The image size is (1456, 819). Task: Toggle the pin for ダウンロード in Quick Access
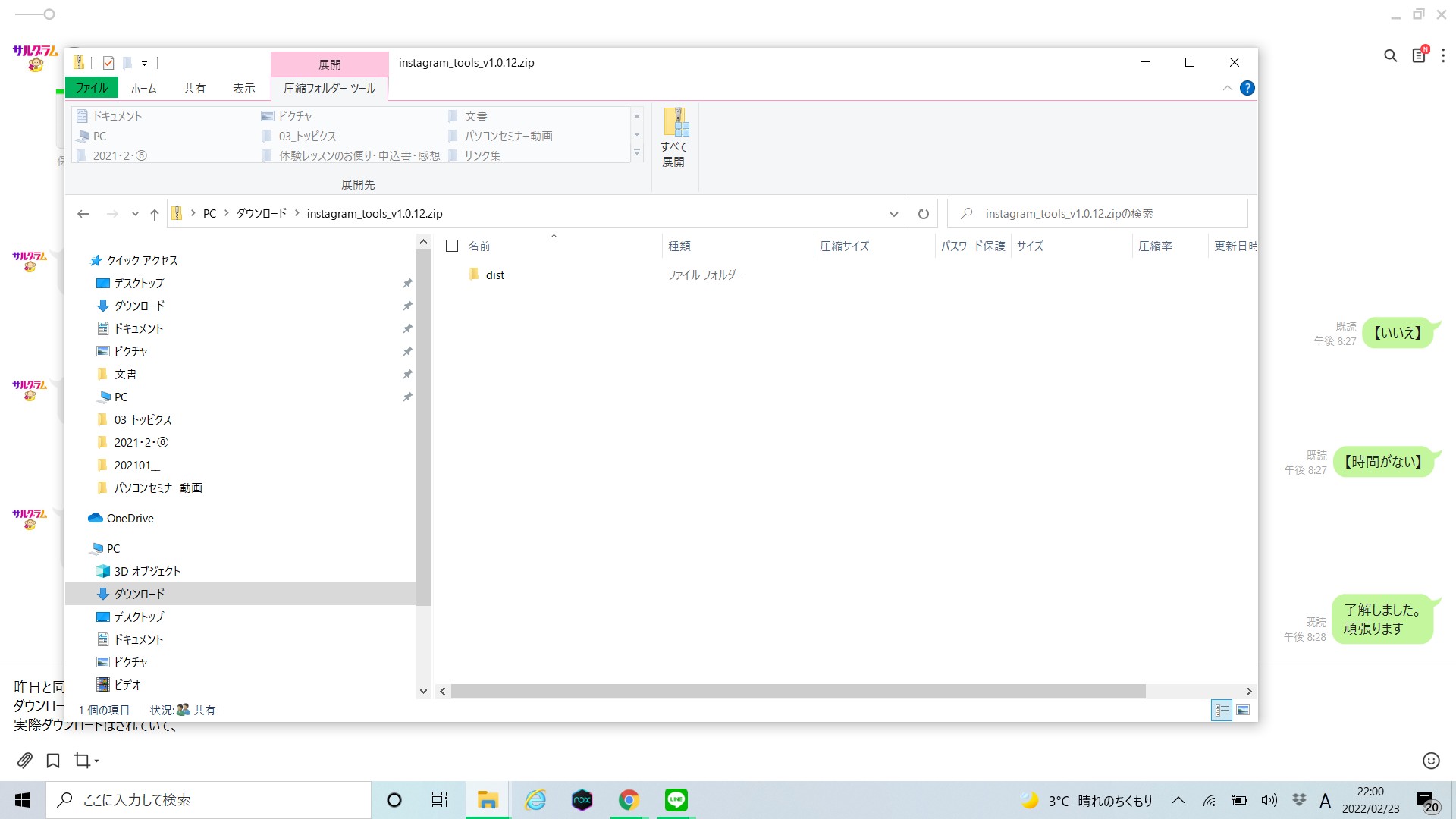[407, 306]
